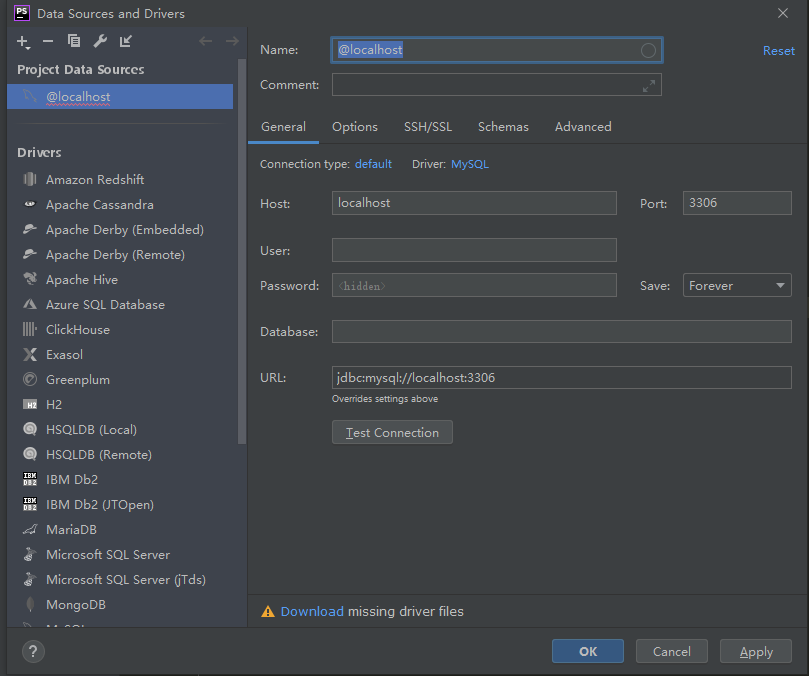The height and width of the screenshot is (676, 809).
Task: Expand the Comment field editor
Action: [x=649, y=86]
